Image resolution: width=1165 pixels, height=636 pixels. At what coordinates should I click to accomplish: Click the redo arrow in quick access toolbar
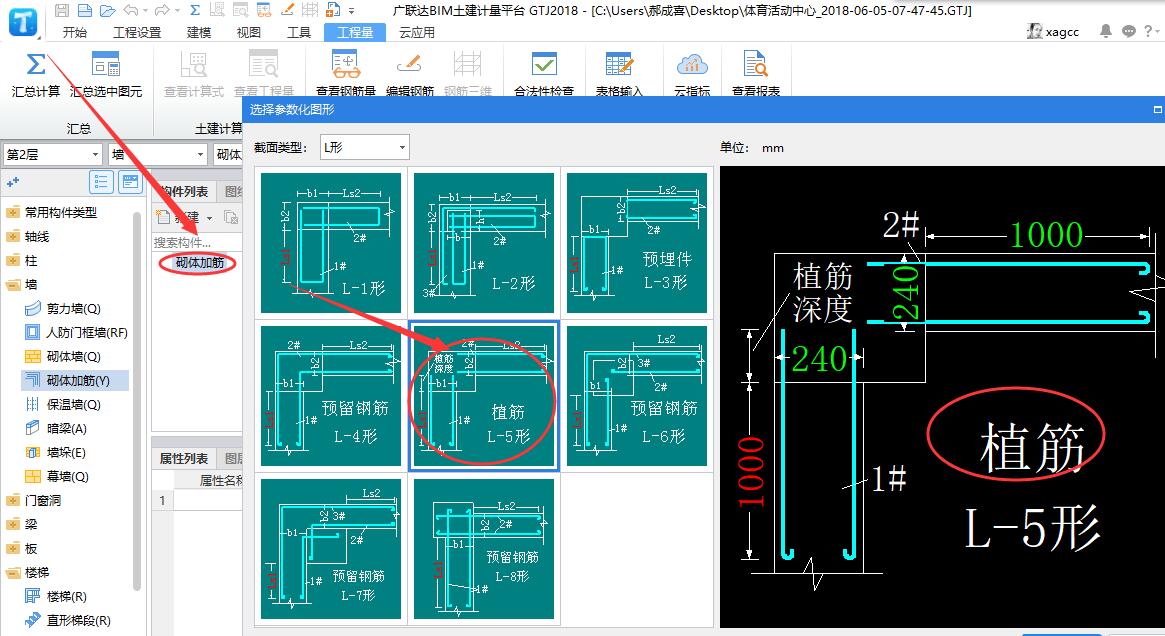[x=162, y=10]
